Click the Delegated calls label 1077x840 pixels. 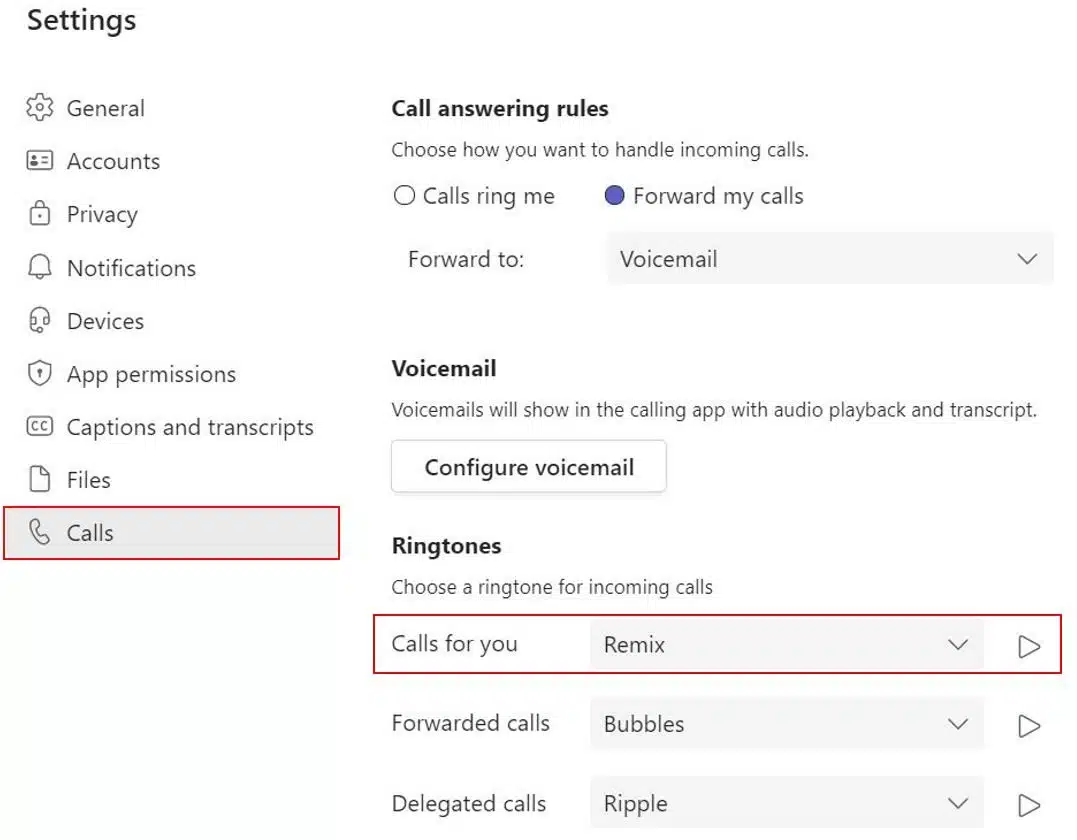click(x=468, y=804)
